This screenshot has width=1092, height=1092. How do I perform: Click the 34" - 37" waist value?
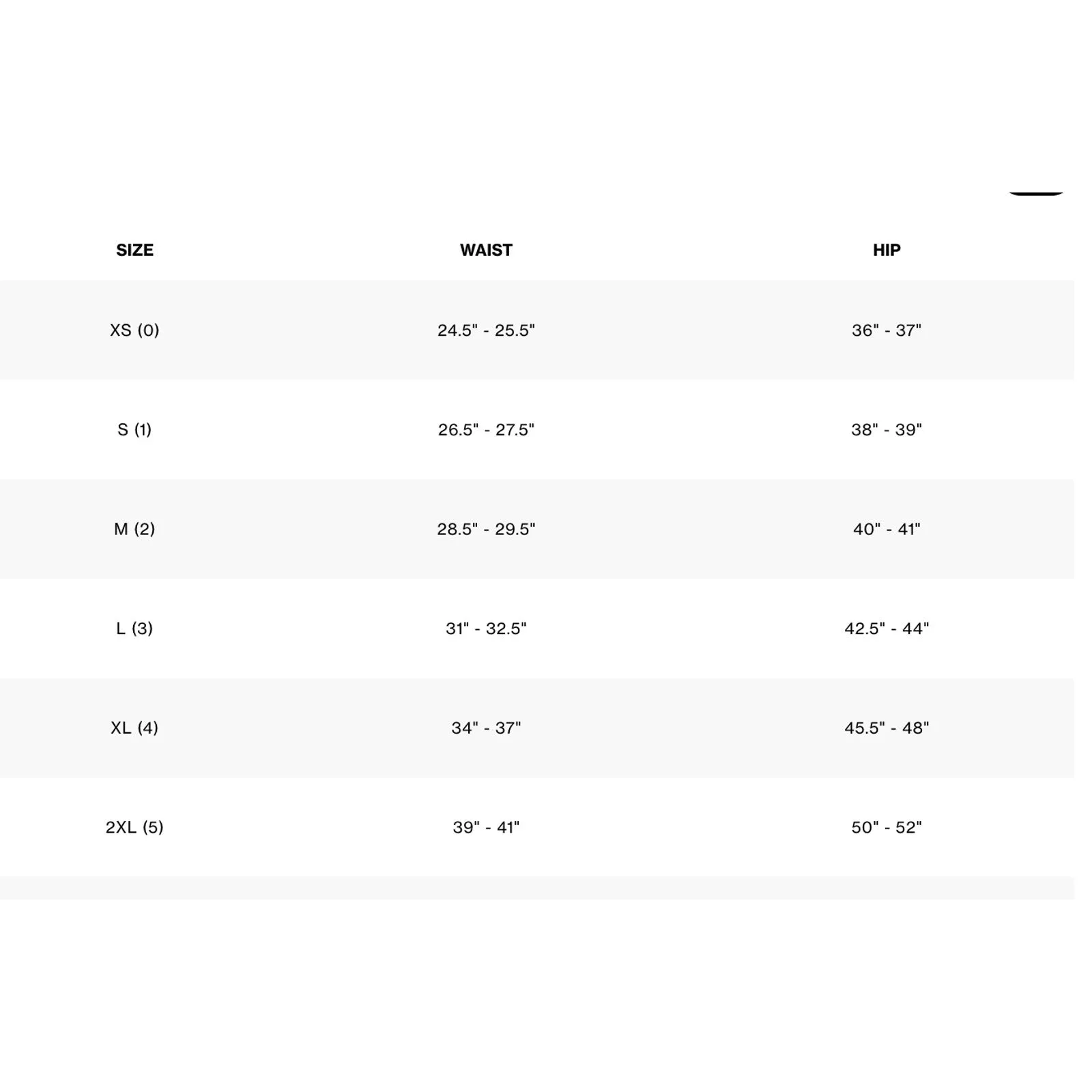coord(486,728)
